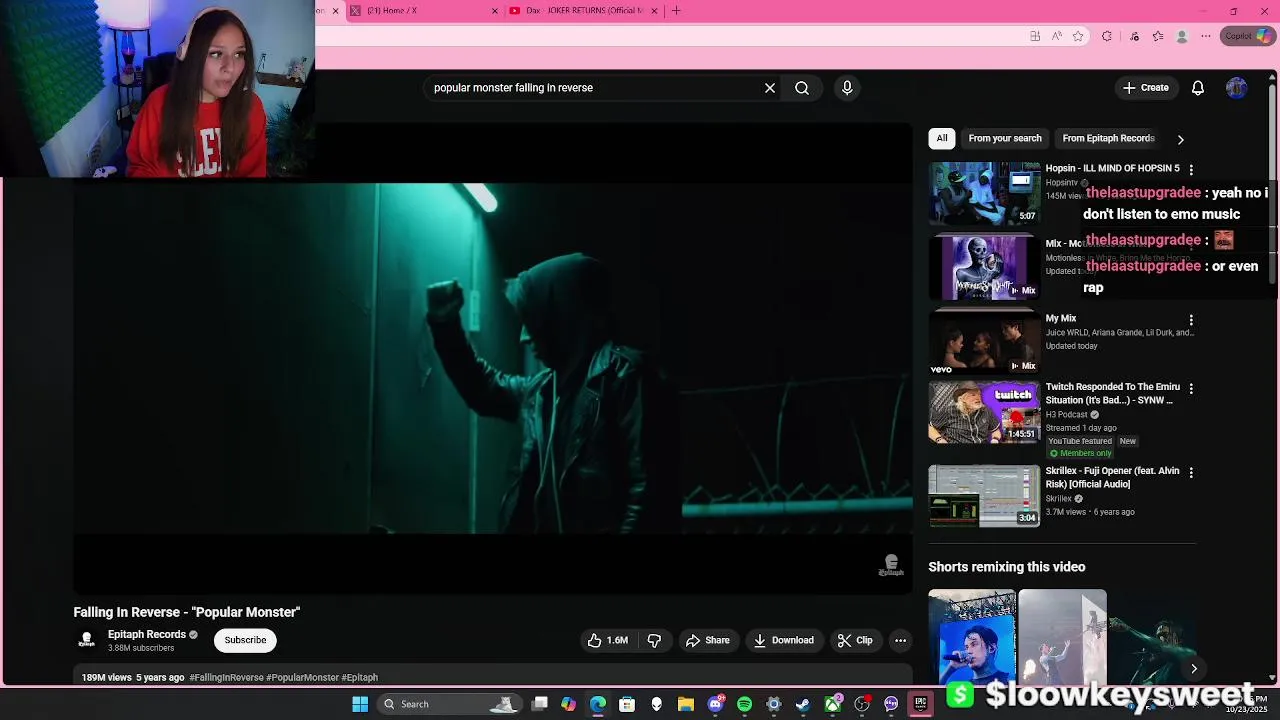Open the Epitaph Records channel name link
This screenshot has height=720, width=1280.
tap(147, 634)
